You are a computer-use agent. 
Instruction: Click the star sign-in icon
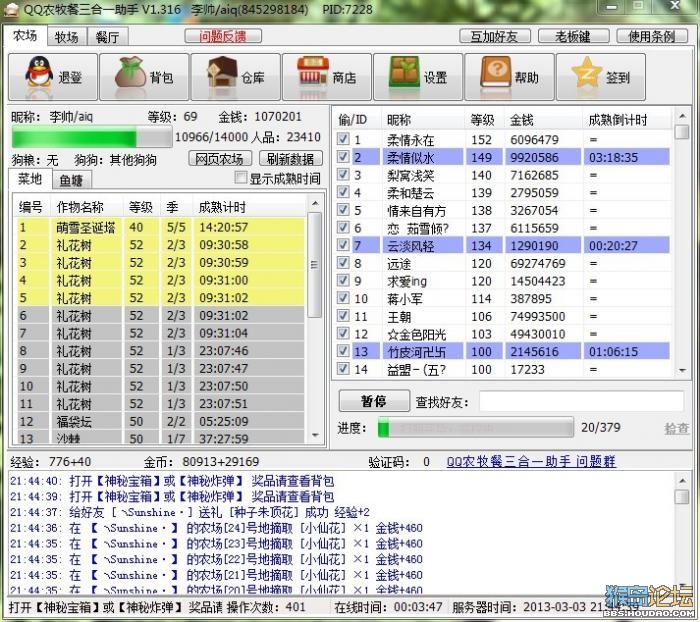pyautogui.click(x=587, y=72)
